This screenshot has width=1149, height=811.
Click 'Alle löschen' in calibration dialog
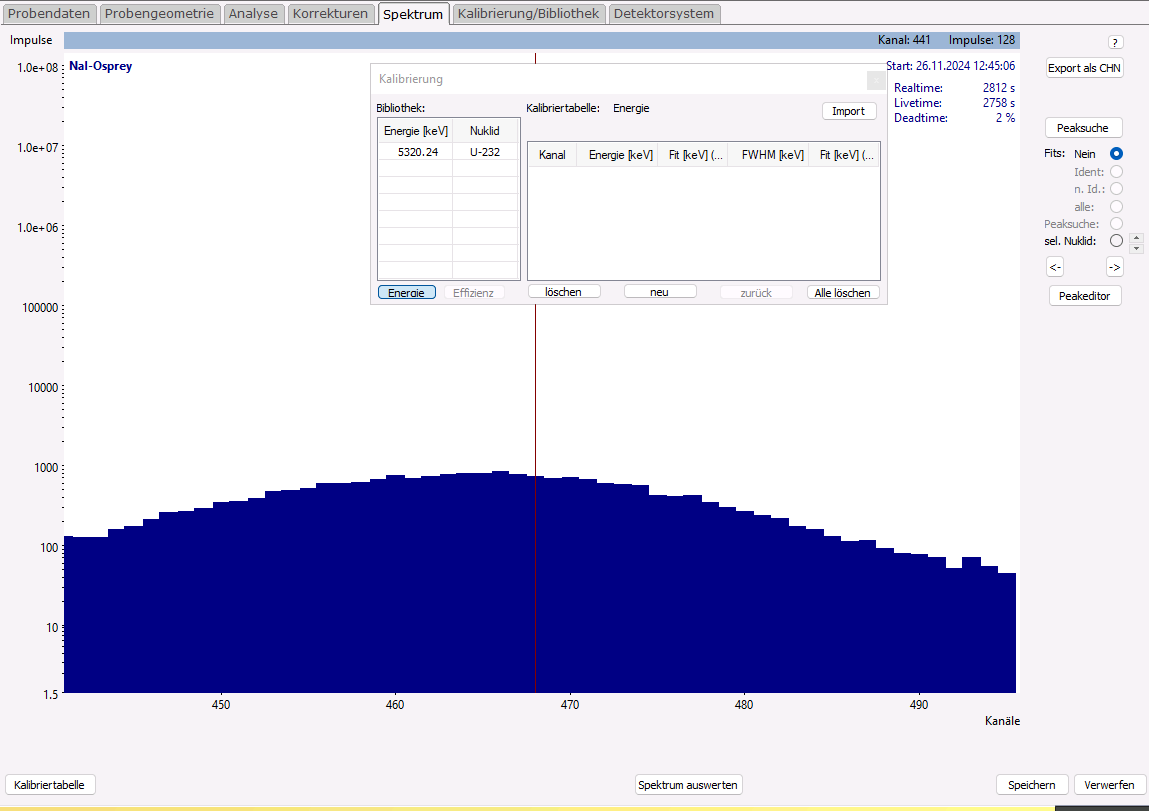(x=843, y=293)
